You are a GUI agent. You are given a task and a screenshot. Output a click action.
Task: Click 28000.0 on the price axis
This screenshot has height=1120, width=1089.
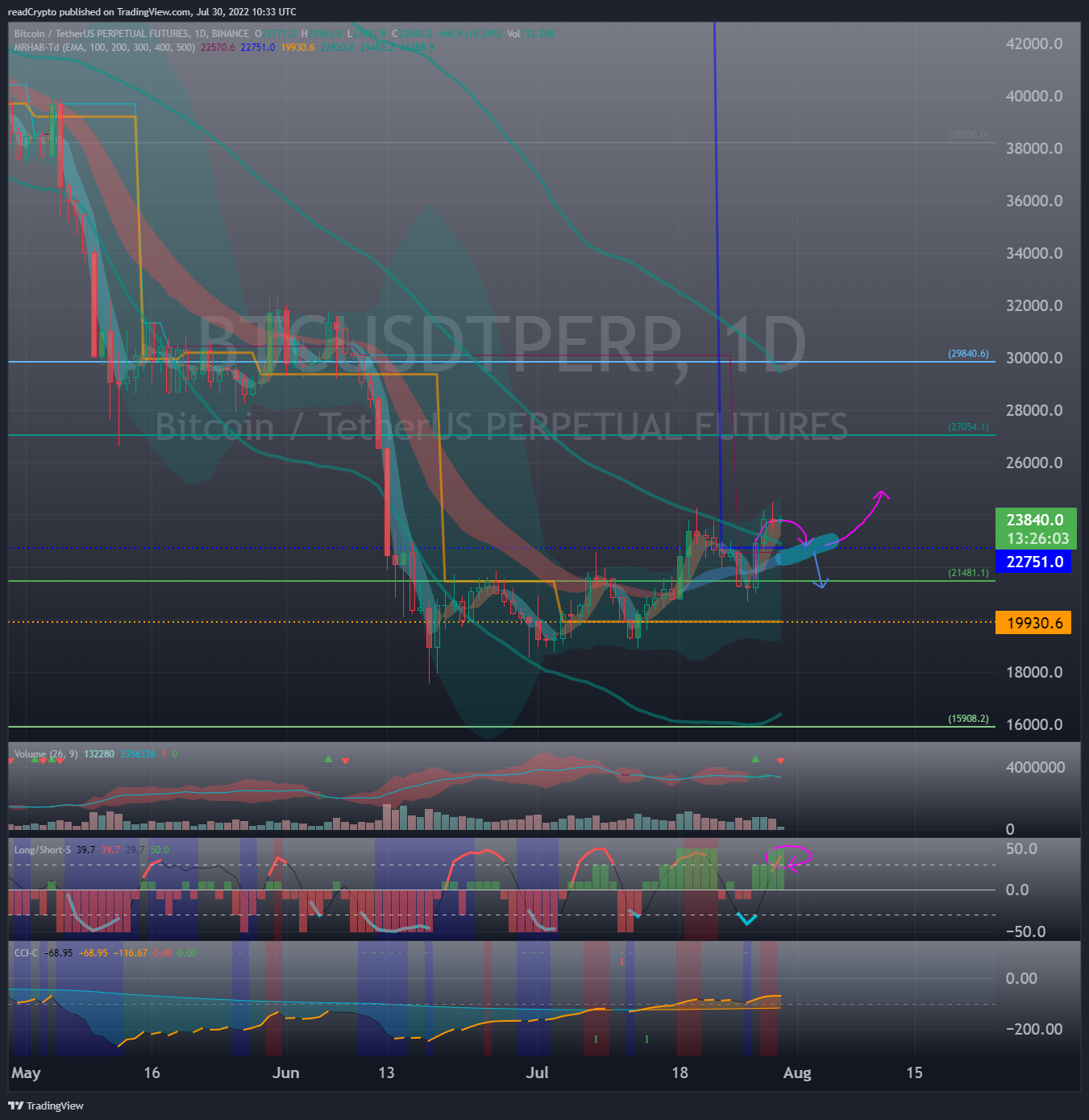1034,410
